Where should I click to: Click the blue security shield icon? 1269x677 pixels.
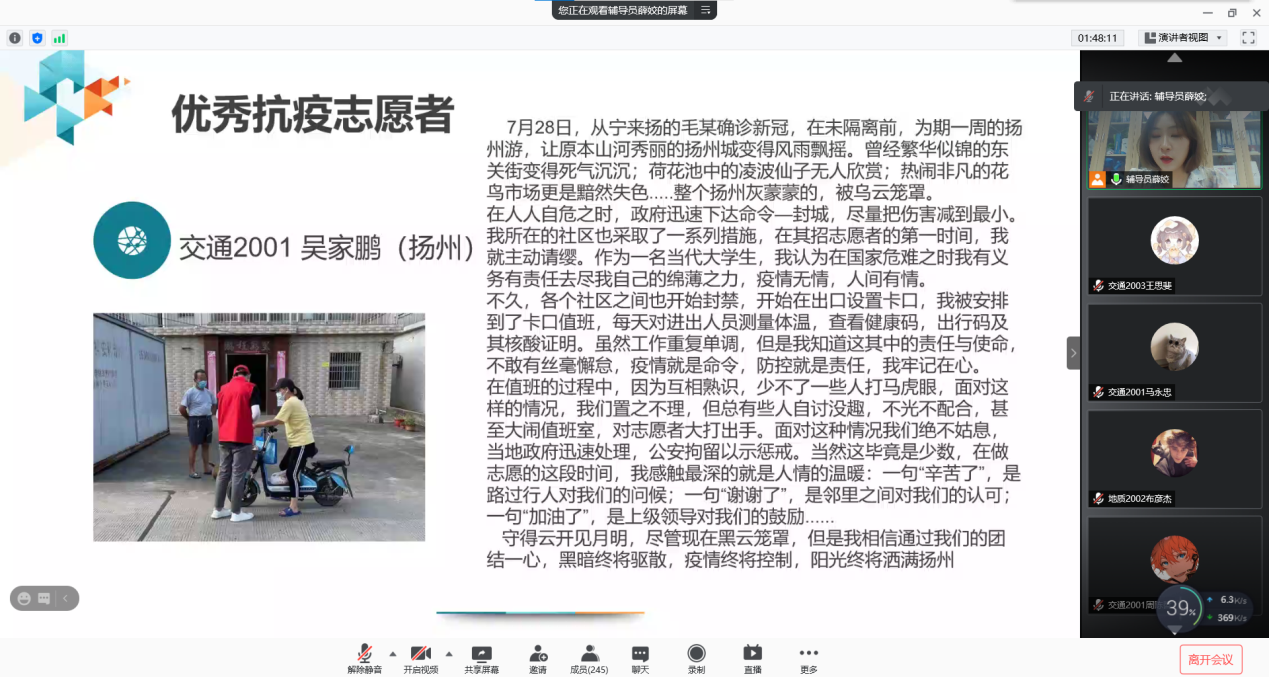(x=37, y=38)
